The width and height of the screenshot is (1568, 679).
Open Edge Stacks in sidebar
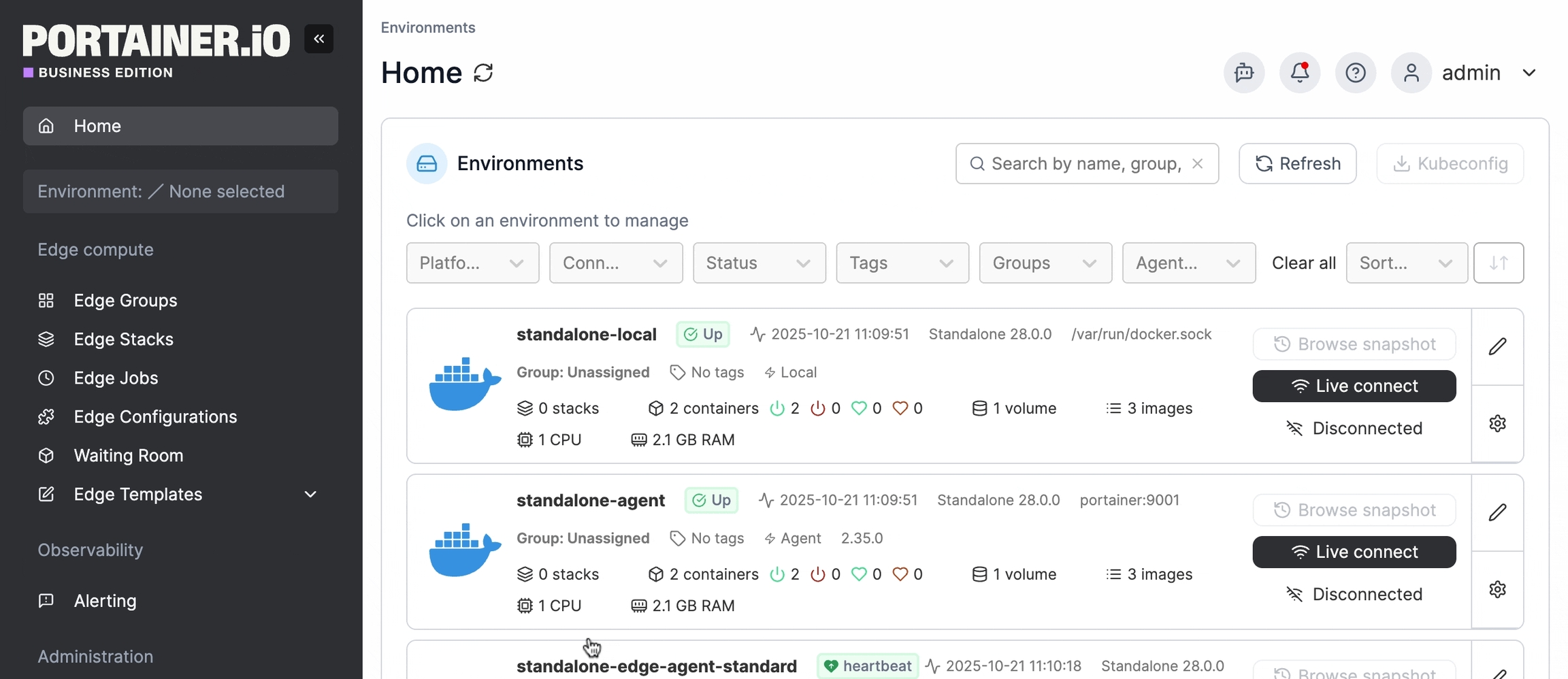(123, 339)
